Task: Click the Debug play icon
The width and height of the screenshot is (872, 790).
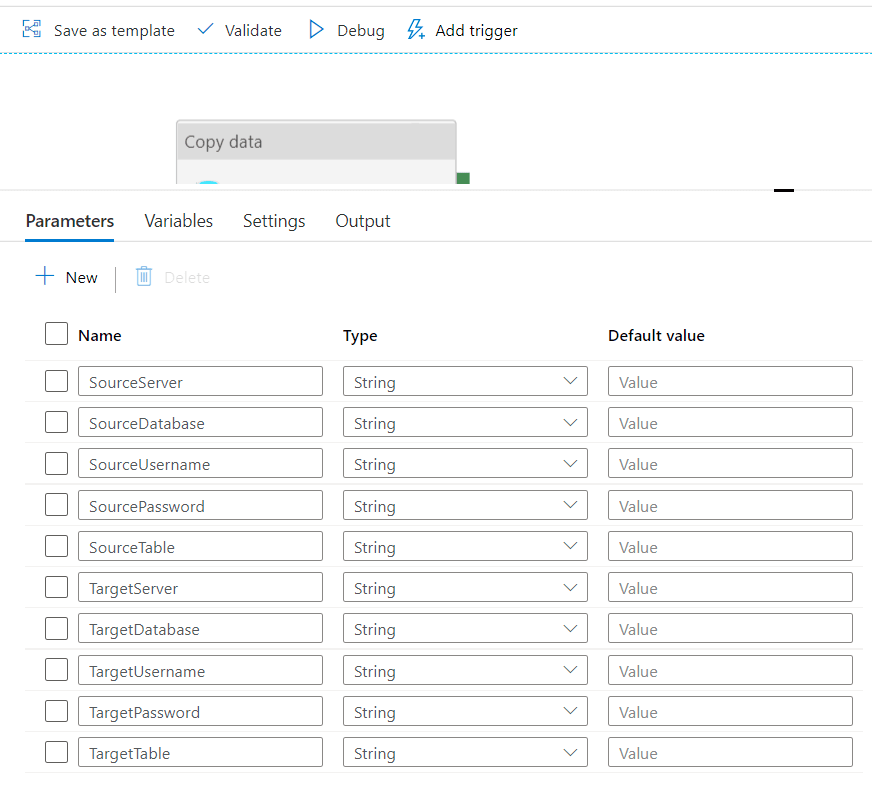Action: 317,29
